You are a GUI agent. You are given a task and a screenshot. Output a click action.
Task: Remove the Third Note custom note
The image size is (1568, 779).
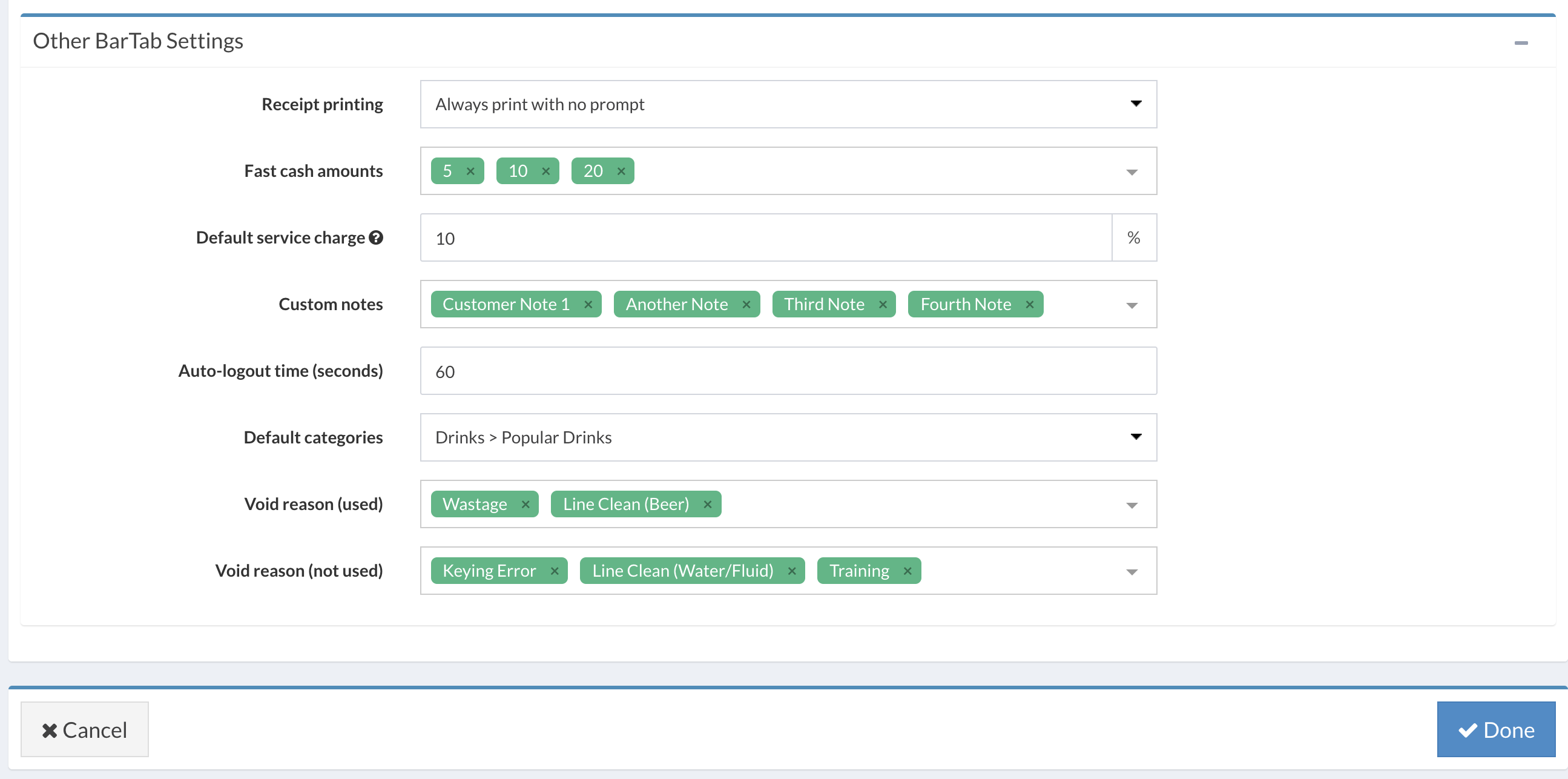[x=883, y=305]
